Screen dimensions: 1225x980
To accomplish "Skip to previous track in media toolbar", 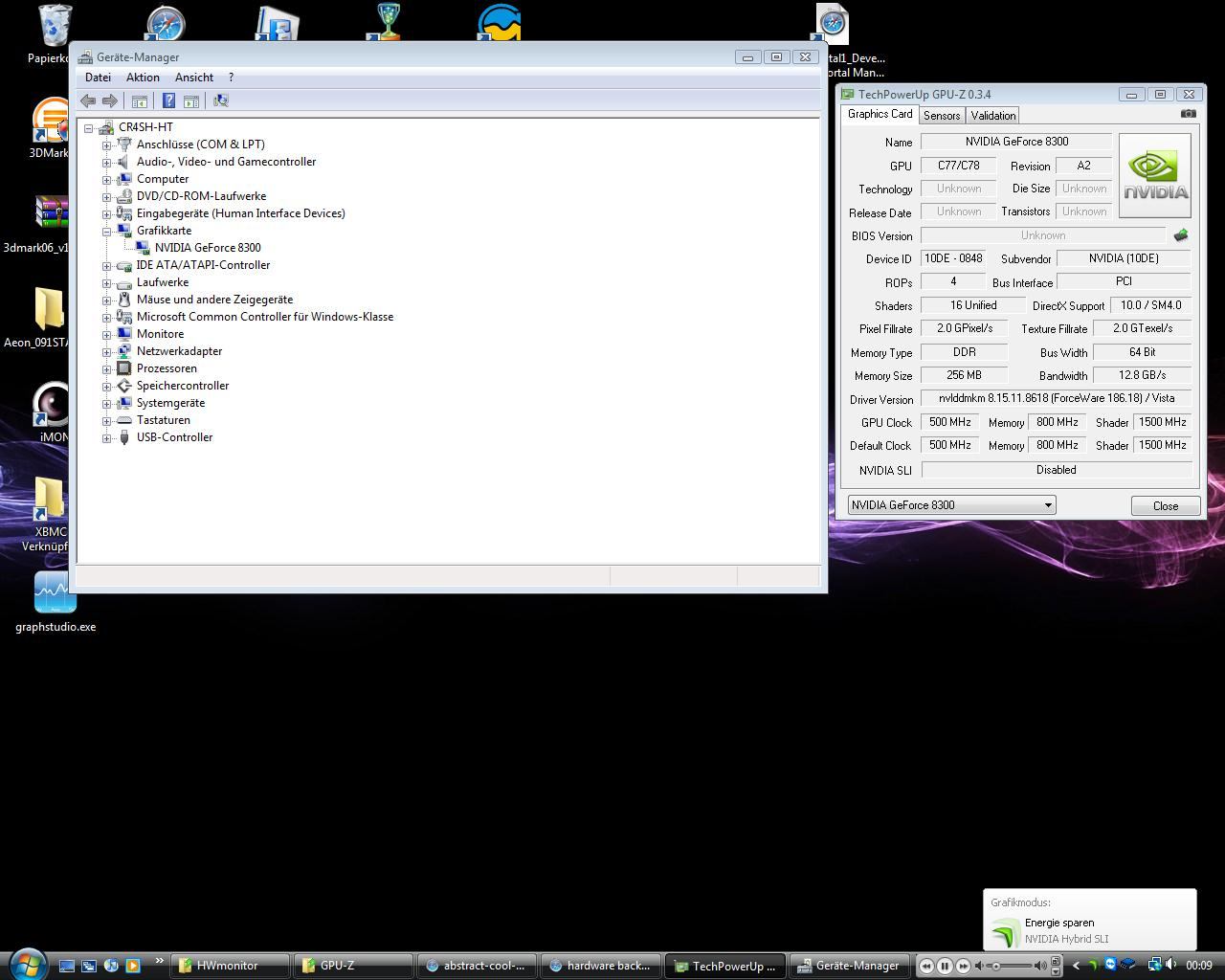I will tap(926, 966).
